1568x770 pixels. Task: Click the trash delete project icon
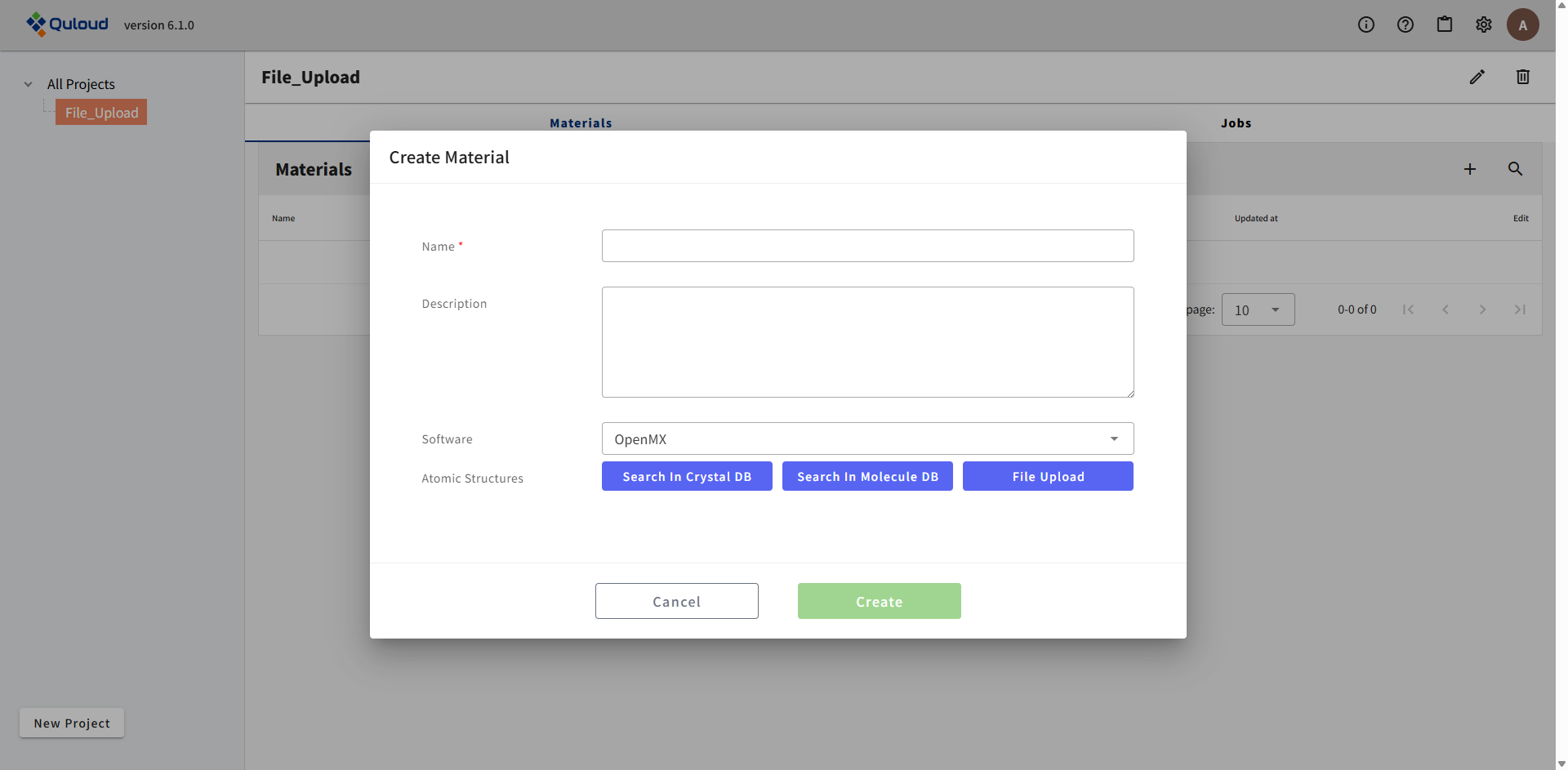pos(1522,77)
